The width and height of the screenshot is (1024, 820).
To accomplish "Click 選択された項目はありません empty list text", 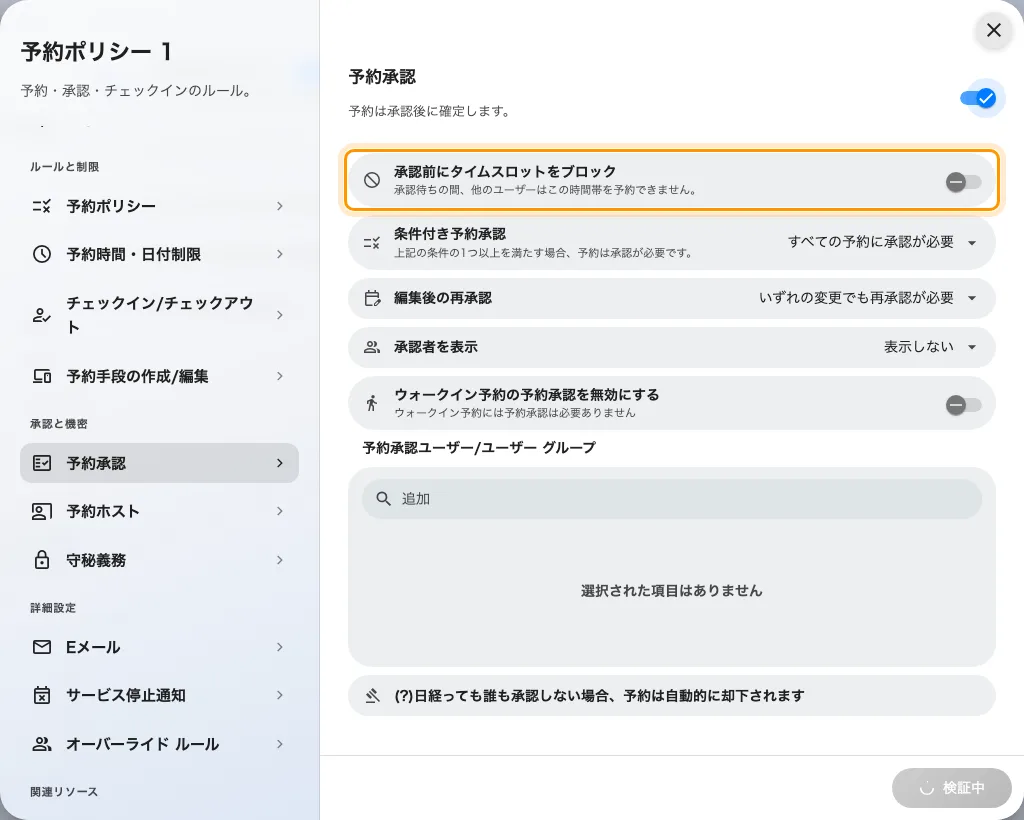I will click(671, 591).
